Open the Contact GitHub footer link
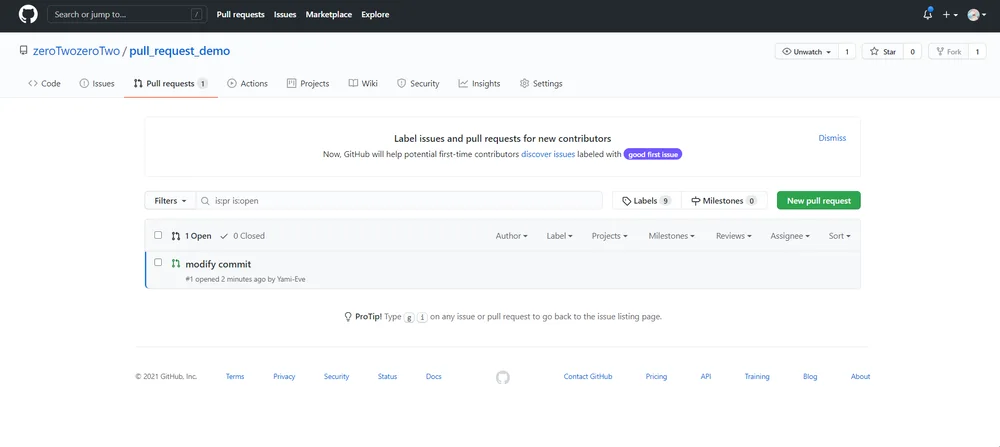 click(x=588, y=377)
